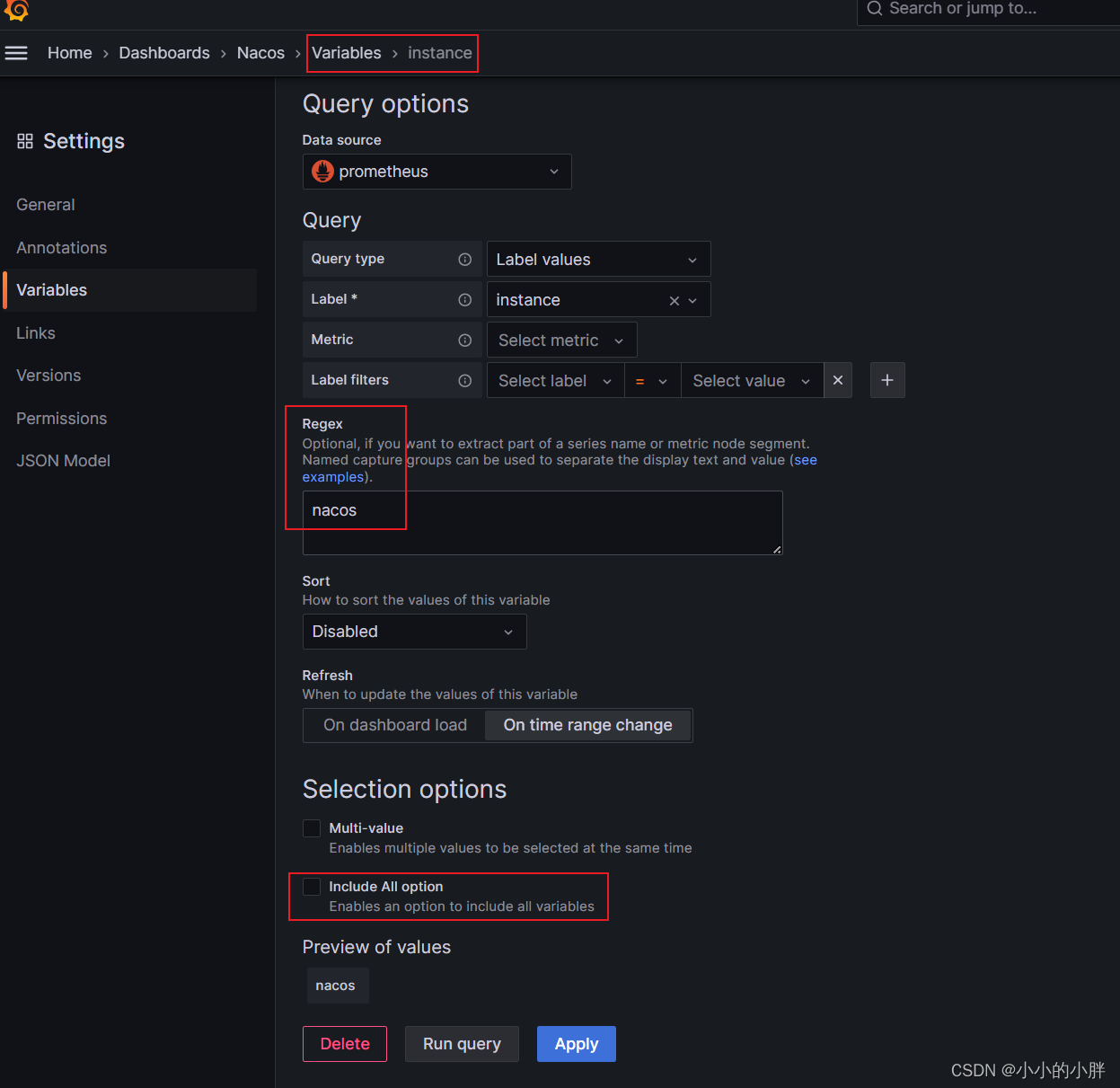This screenshot has height=1088, width=1120.
Task: Open the Sort Disabled dropdown
Action: pos(414,632)
